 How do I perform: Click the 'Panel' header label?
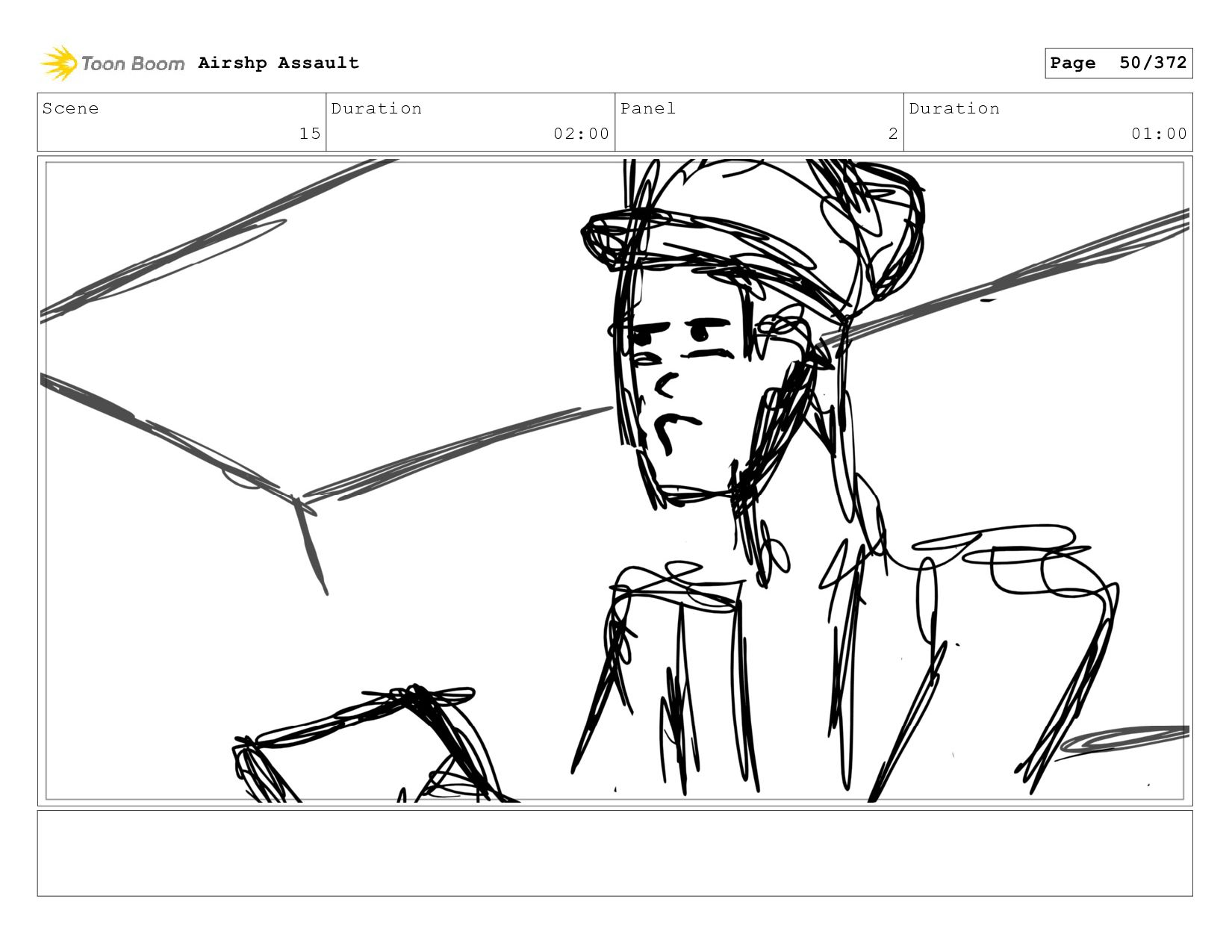click(x=648, y=108)
